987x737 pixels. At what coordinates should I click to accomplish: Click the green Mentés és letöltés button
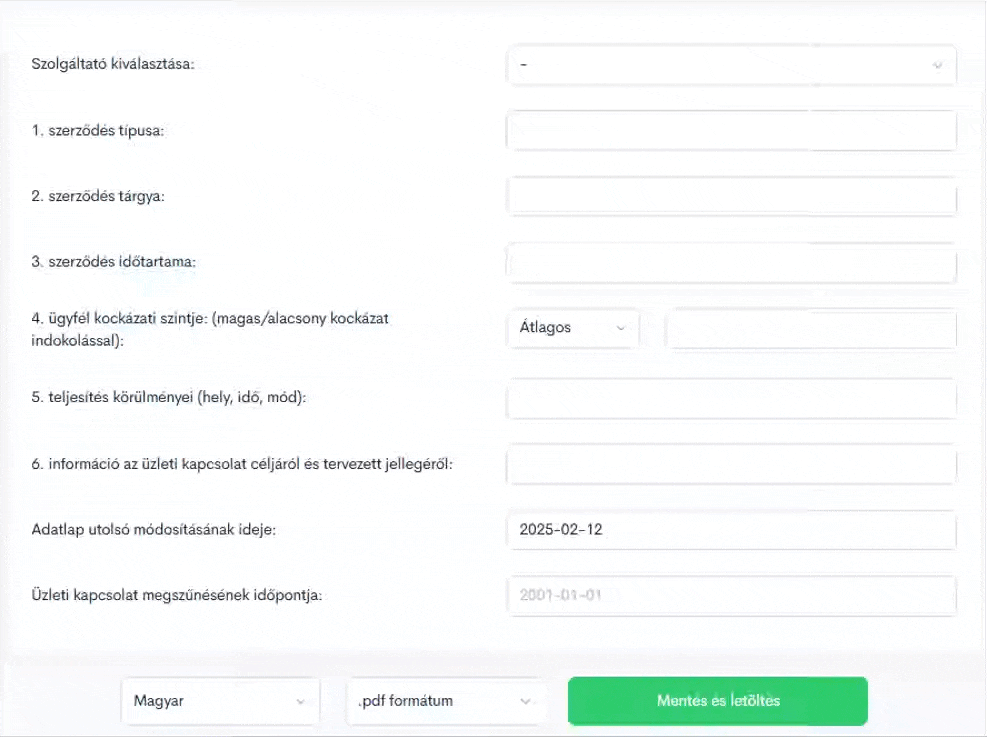(718, 701)
